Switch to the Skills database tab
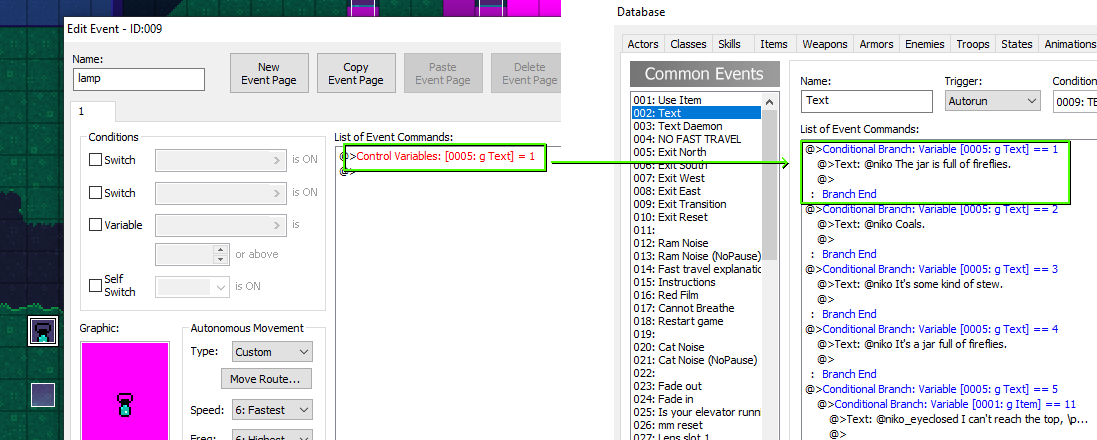 click(729, 44)
